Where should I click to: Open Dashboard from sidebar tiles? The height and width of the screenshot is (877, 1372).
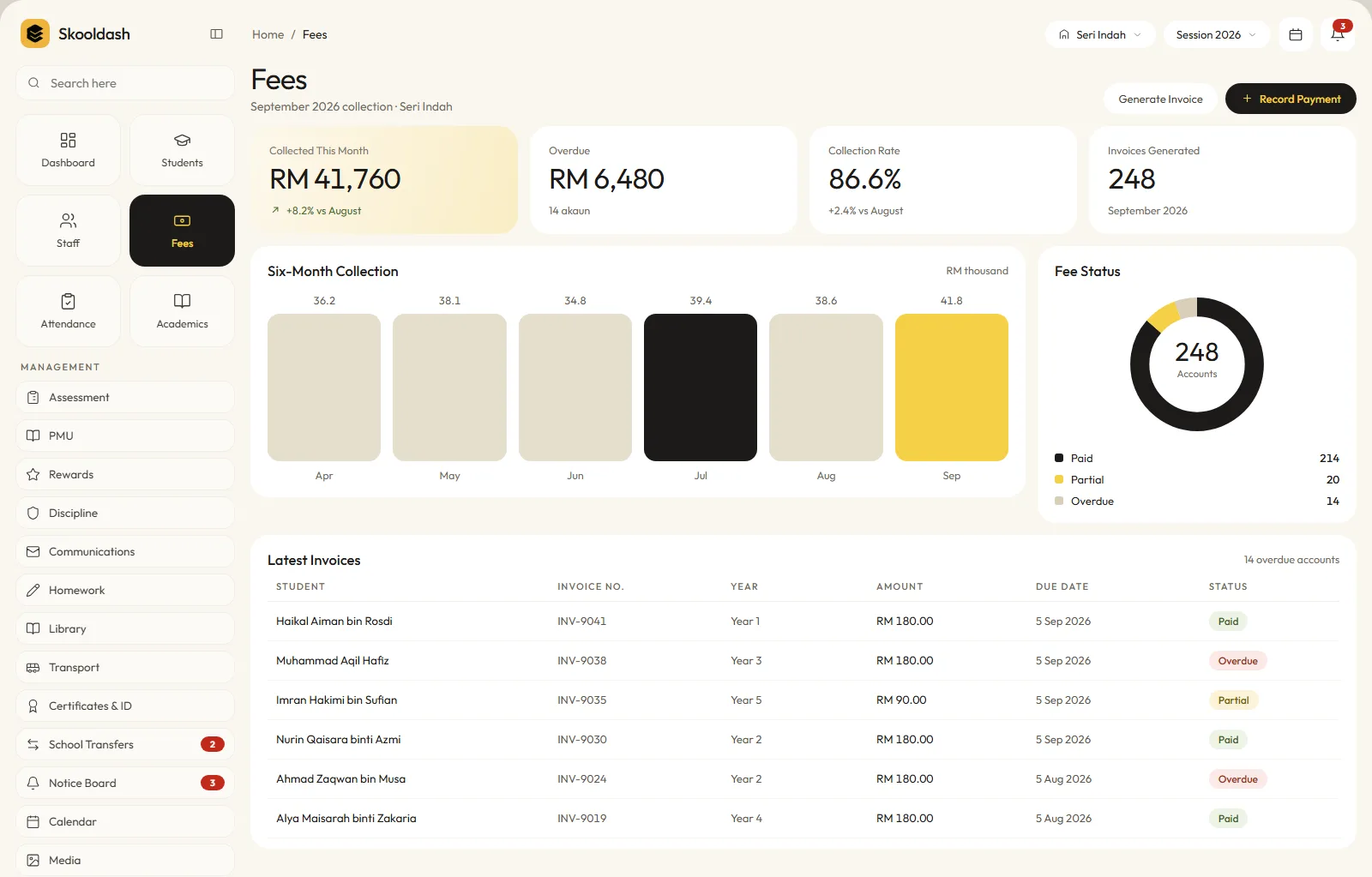pyautogui.click(x=69, y=150)
